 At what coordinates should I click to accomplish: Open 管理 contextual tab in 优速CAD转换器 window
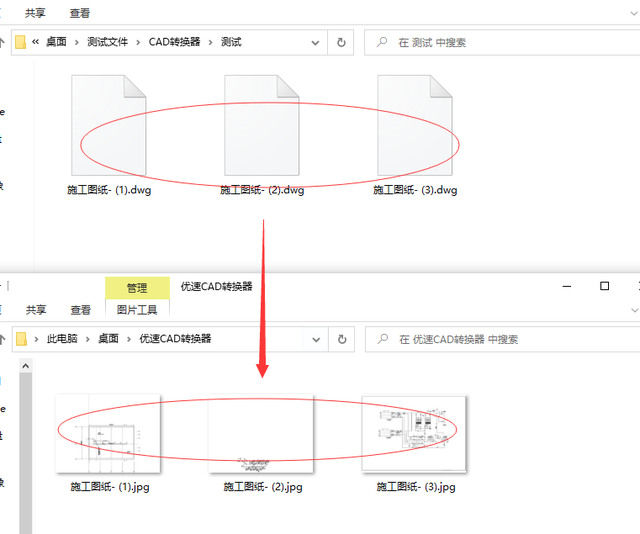[x=137, y=288]
